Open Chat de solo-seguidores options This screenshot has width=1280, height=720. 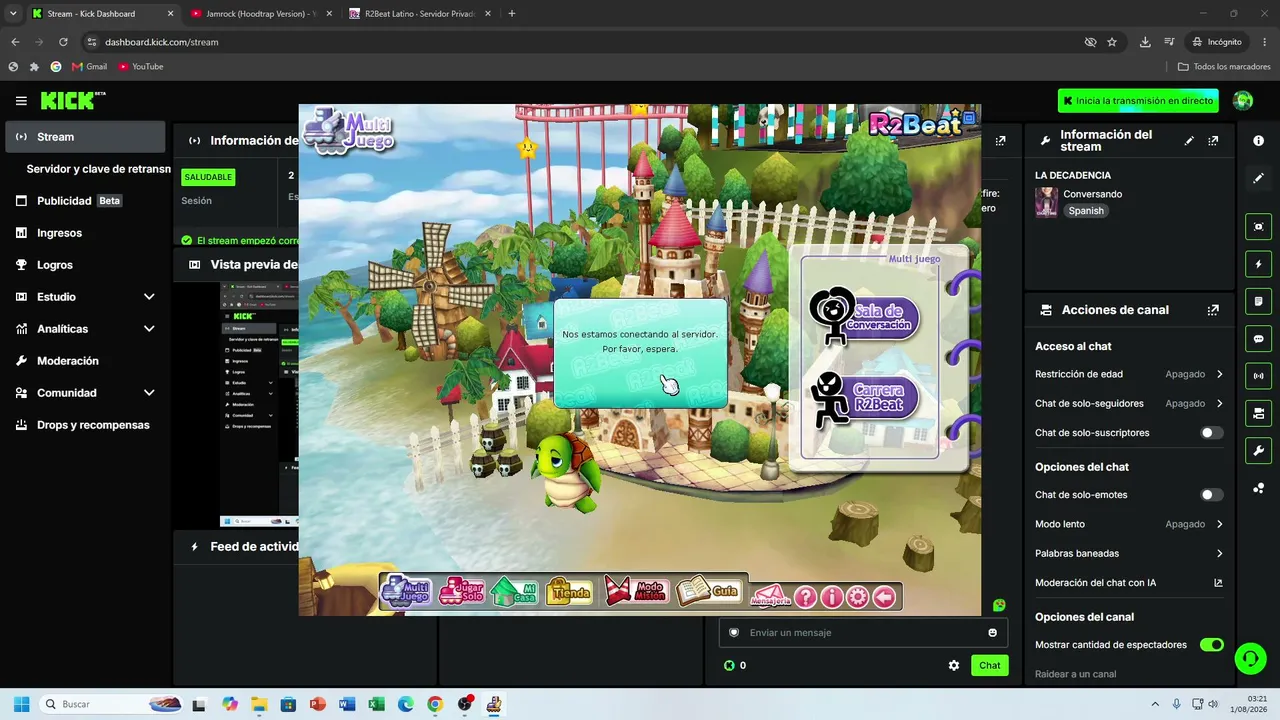click(x=1129, y=404)
